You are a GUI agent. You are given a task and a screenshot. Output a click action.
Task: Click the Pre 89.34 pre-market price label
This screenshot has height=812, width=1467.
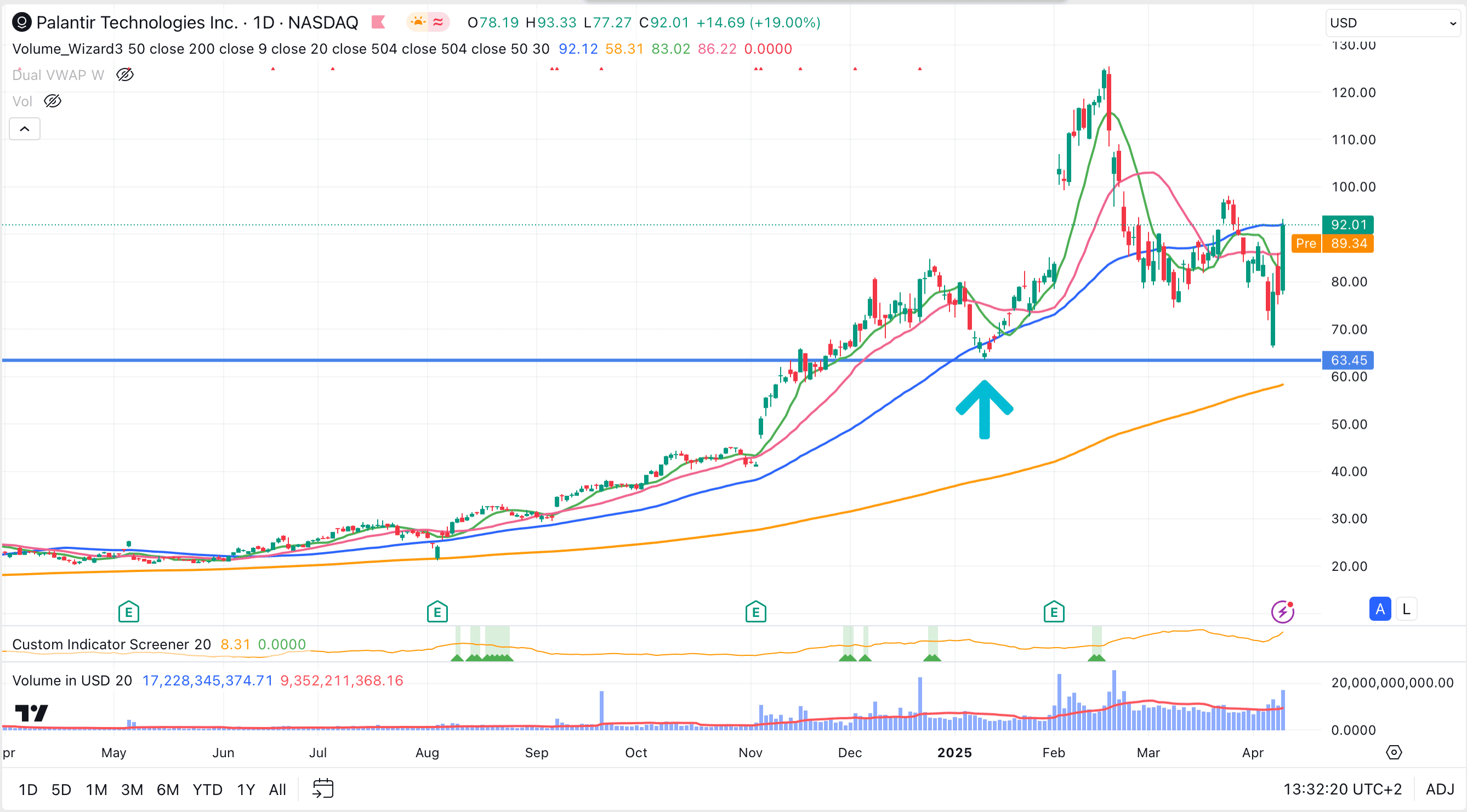tap(1333, 243)
